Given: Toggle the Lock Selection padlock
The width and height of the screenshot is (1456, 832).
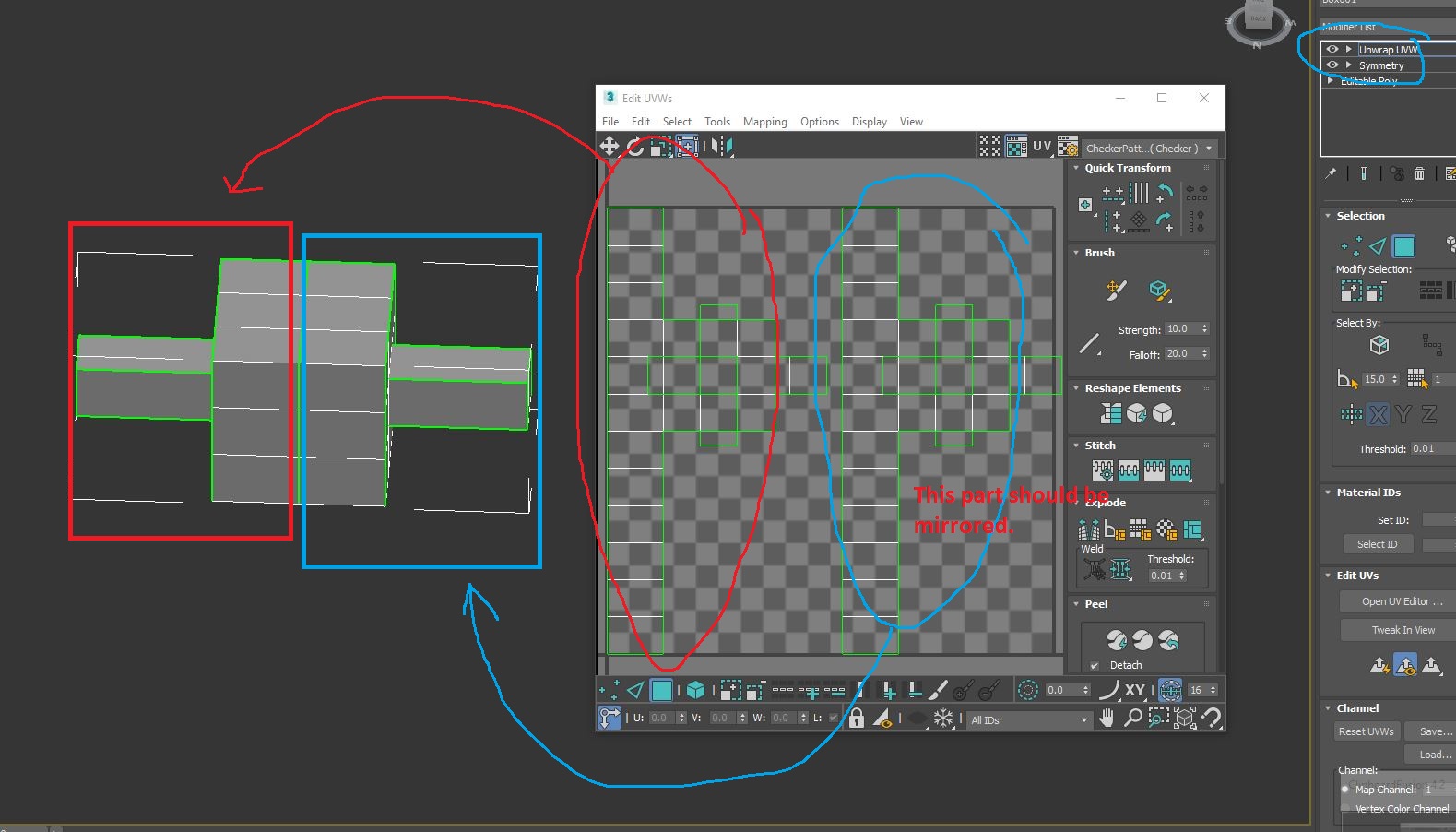Looking at the screenshot, I should [x=857, y=718].
